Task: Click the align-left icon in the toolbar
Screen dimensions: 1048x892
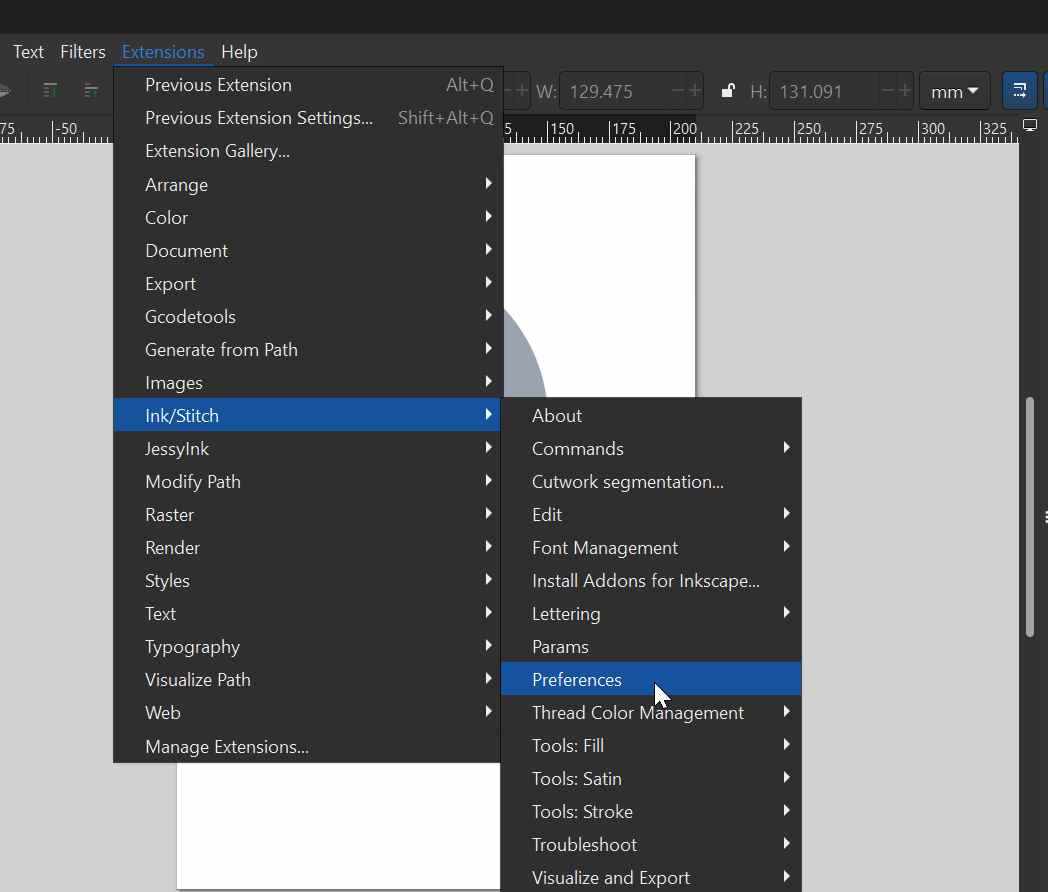Action: 91,90
